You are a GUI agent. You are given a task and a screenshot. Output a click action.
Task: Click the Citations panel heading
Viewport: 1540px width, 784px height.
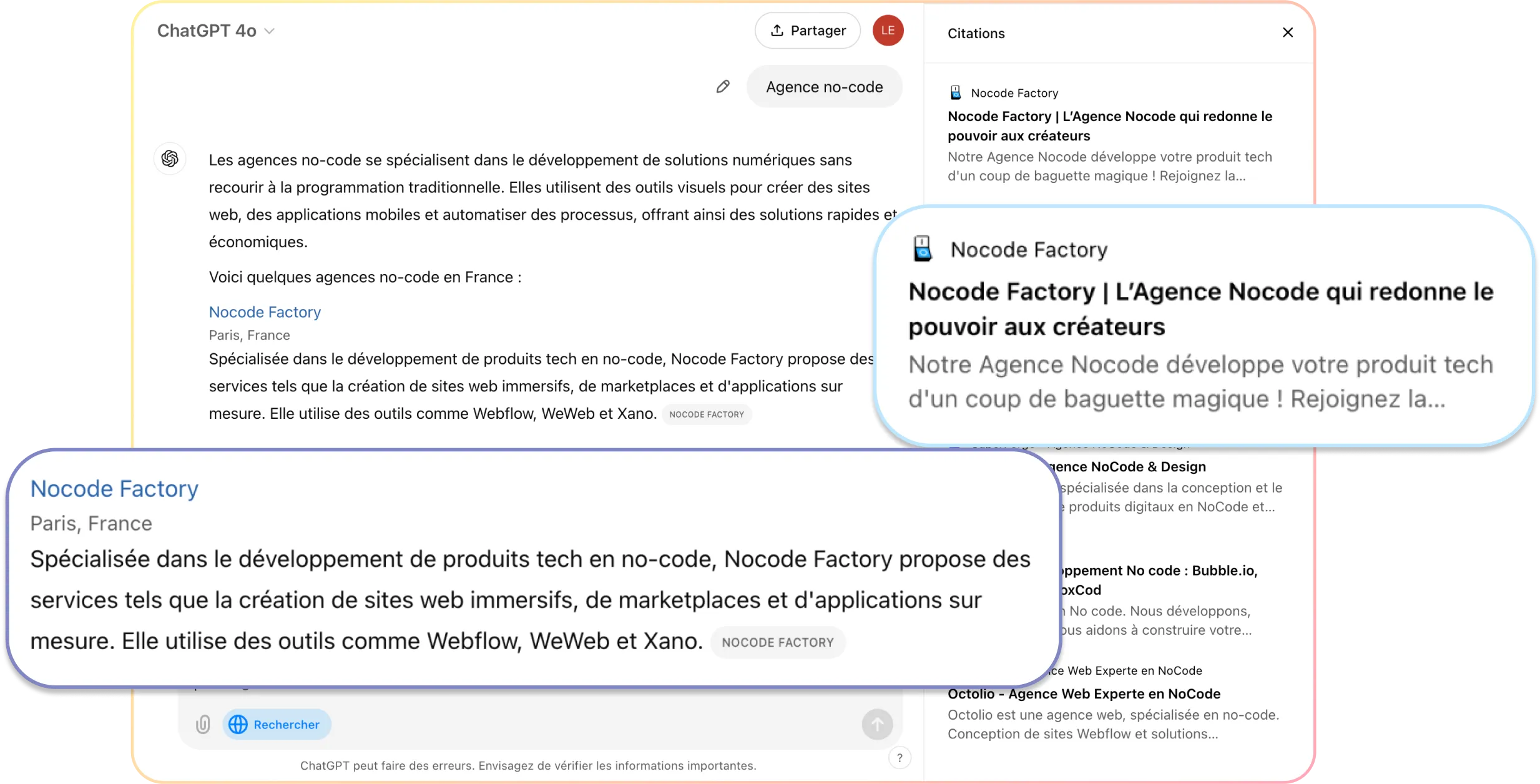pos(976,33)
